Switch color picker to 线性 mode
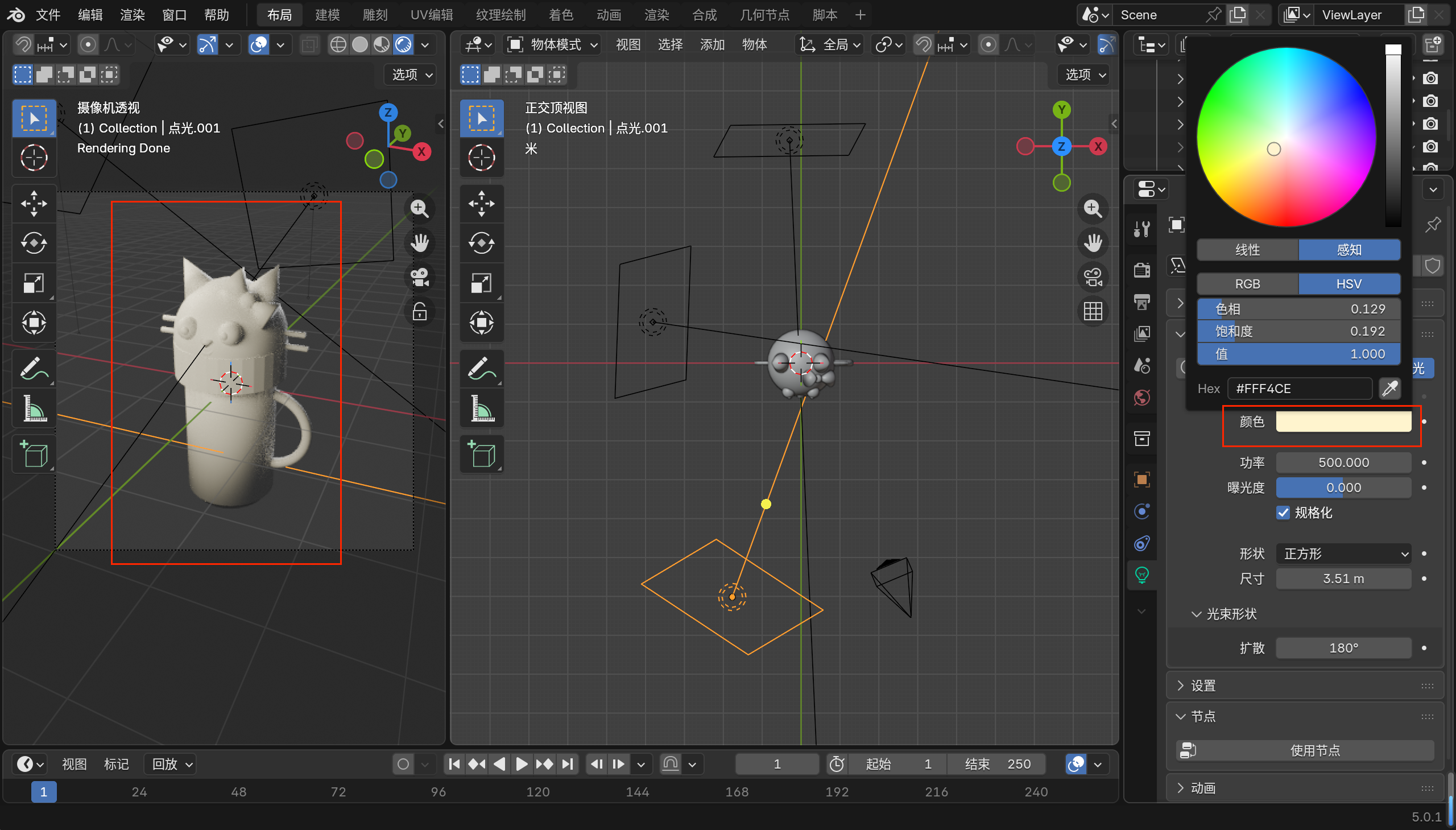This screenshot has width=1456, height=830. click(x=1247, y=250)
